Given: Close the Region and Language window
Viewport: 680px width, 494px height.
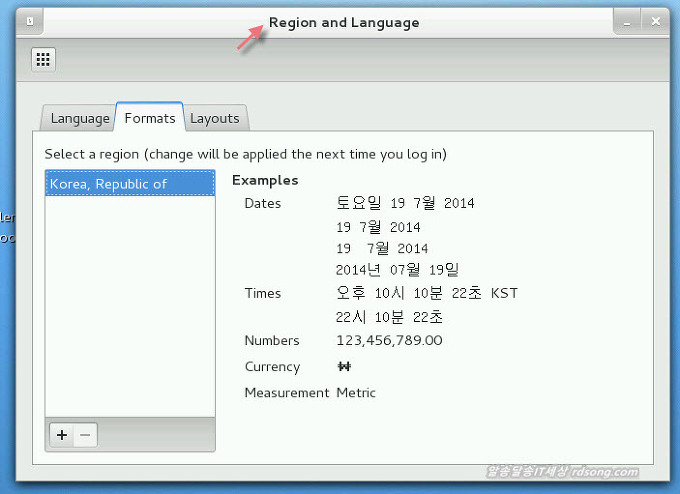Looking at the screenshot, I should (655, 21).
